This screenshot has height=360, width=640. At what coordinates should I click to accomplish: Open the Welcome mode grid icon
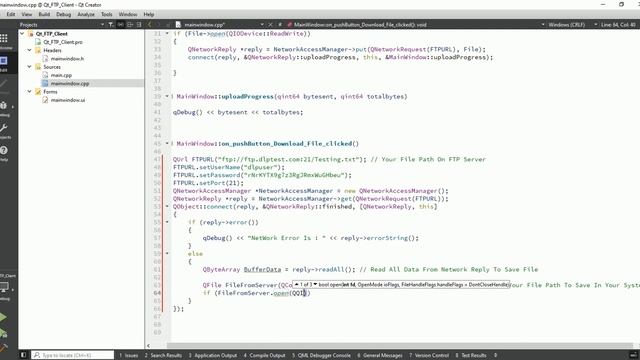coord(4,39)
